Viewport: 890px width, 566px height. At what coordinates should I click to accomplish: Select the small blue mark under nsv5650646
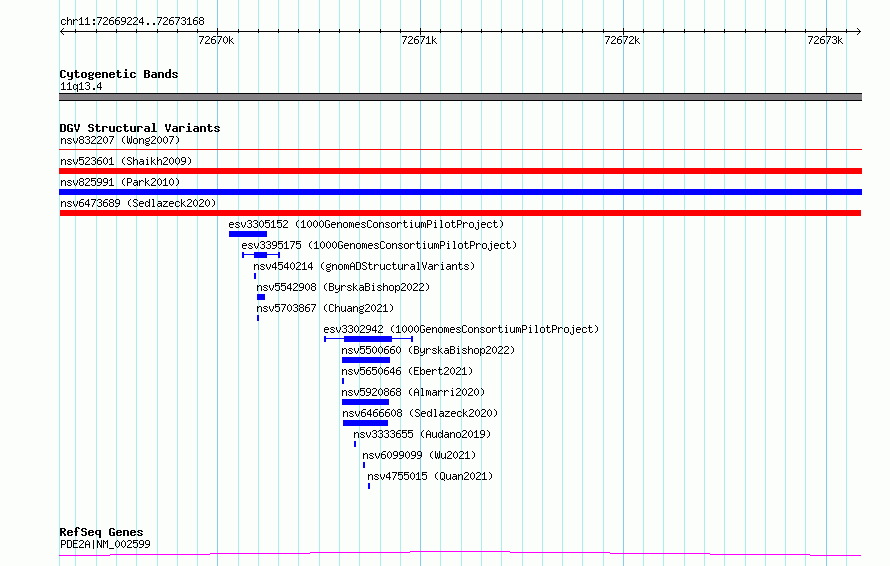343,381
